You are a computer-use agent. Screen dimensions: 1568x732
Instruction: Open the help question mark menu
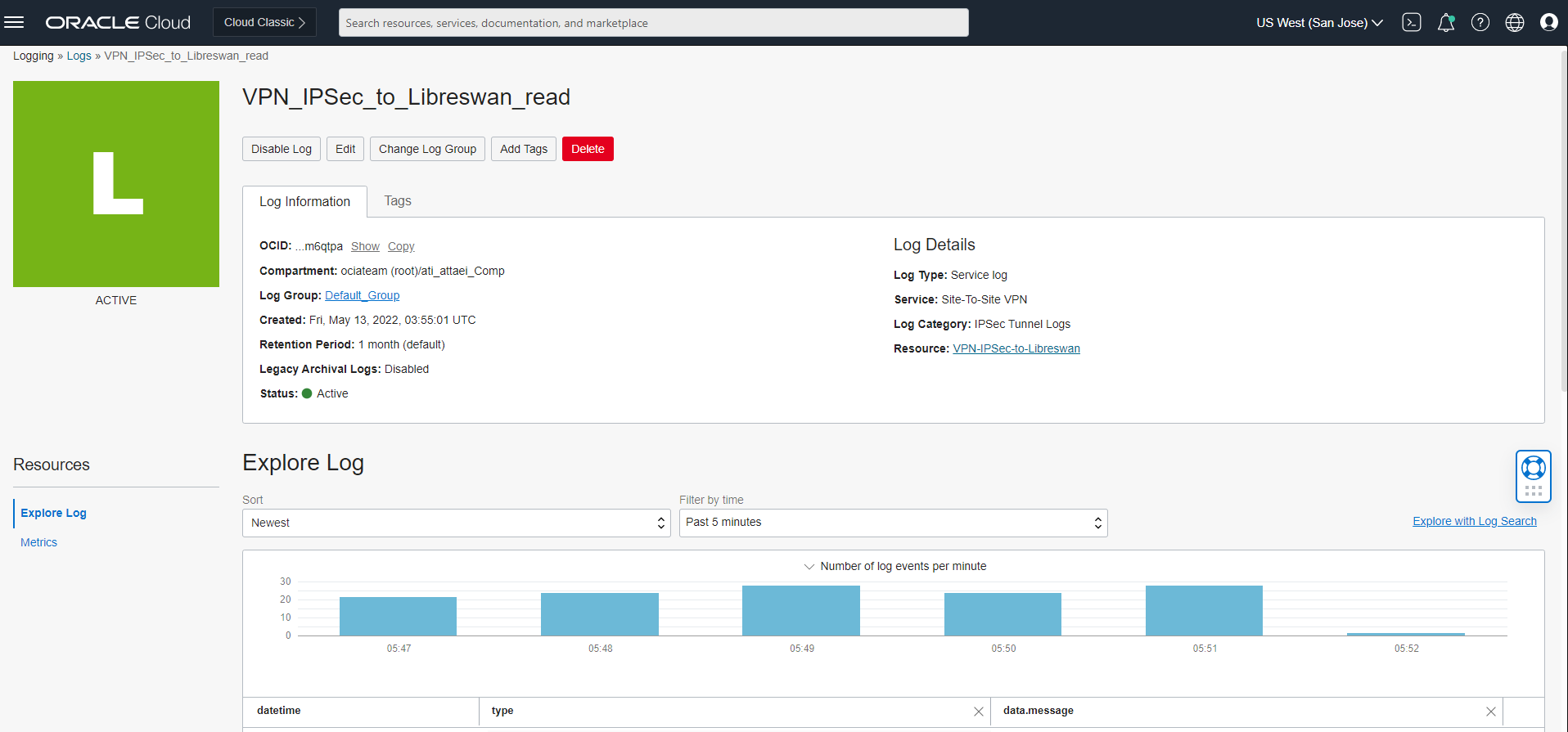tap(1480, 22)
